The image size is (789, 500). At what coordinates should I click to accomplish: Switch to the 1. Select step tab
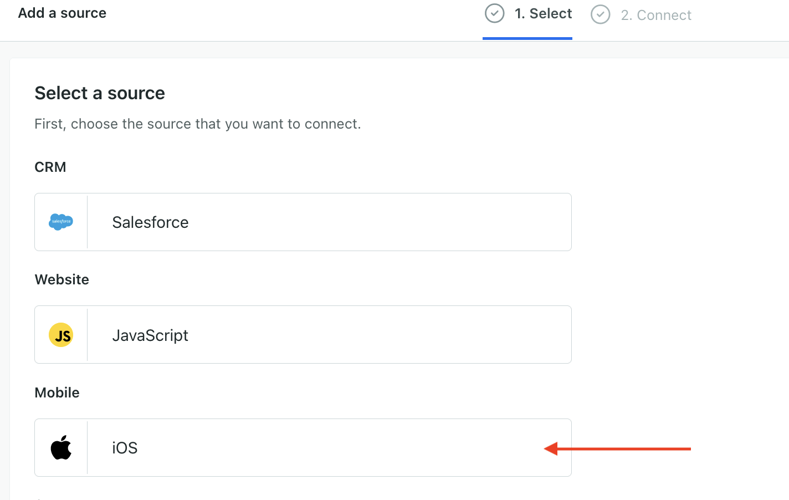(543, 14)
